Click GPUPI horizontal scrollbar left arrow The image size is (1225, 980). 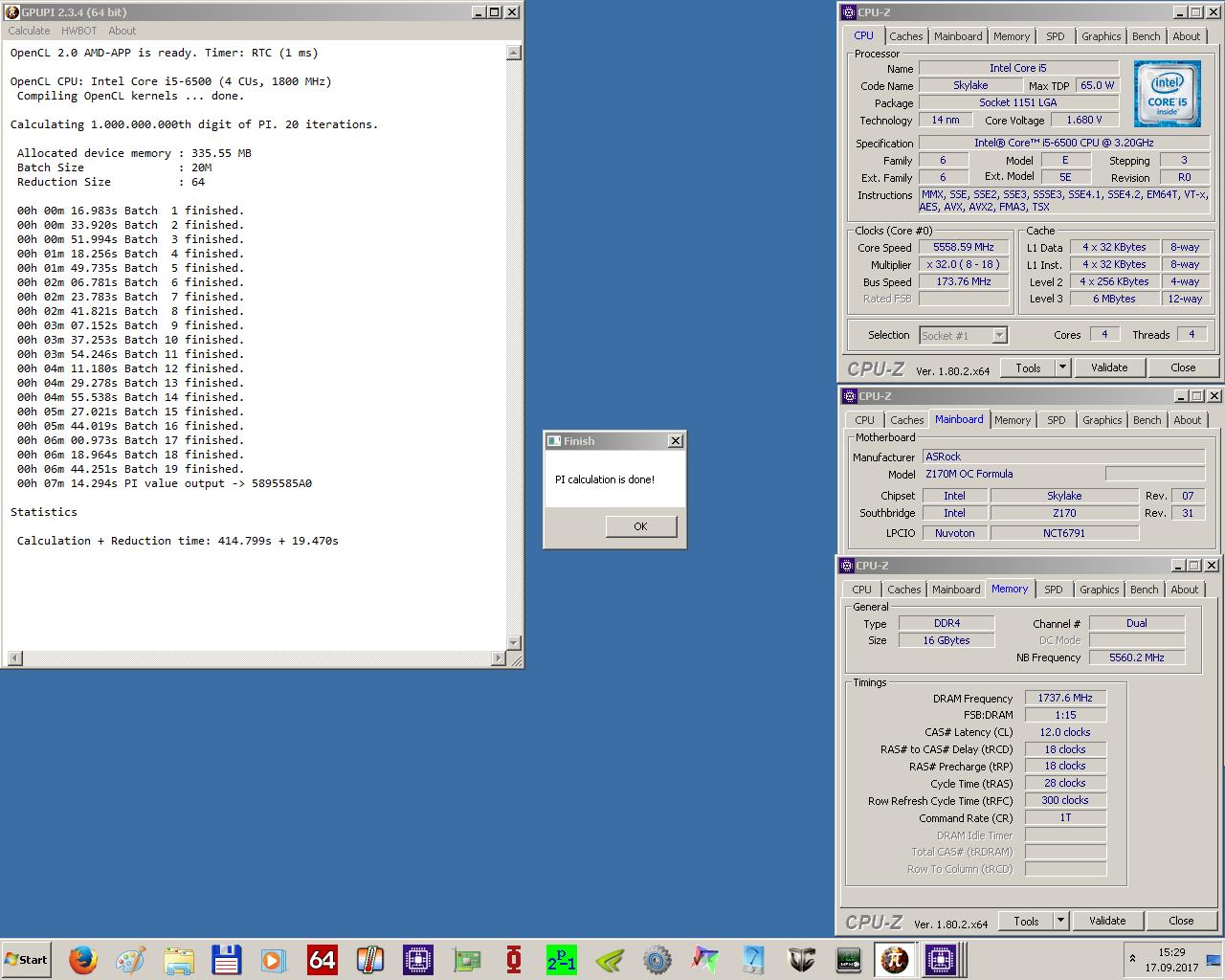point(14,658)
